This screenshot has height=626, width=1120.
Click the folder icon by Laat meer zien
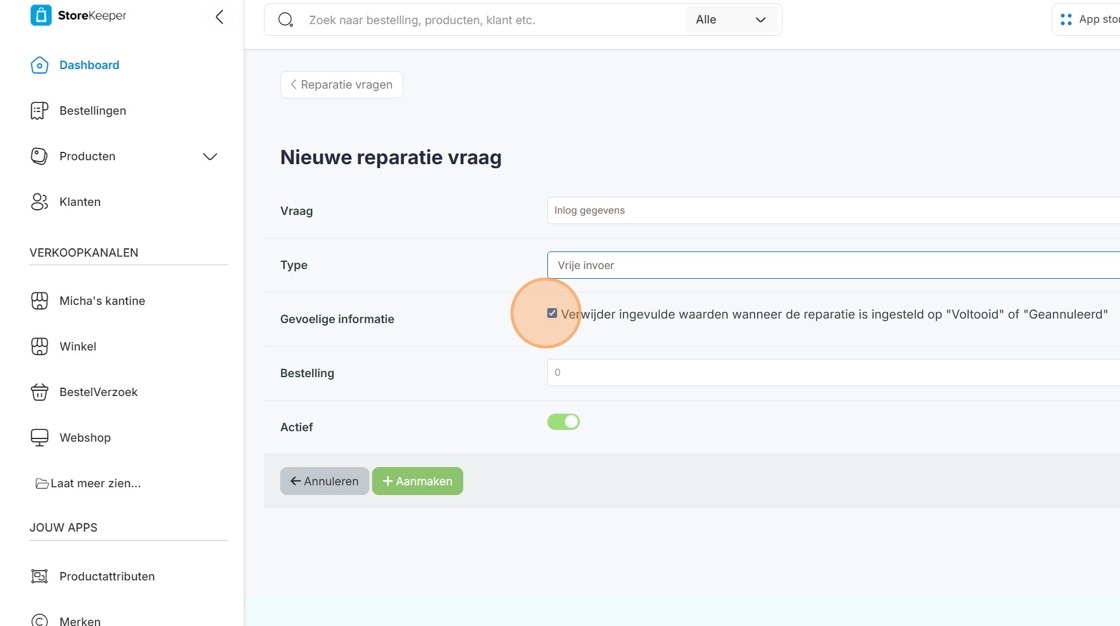coord(42,484)
